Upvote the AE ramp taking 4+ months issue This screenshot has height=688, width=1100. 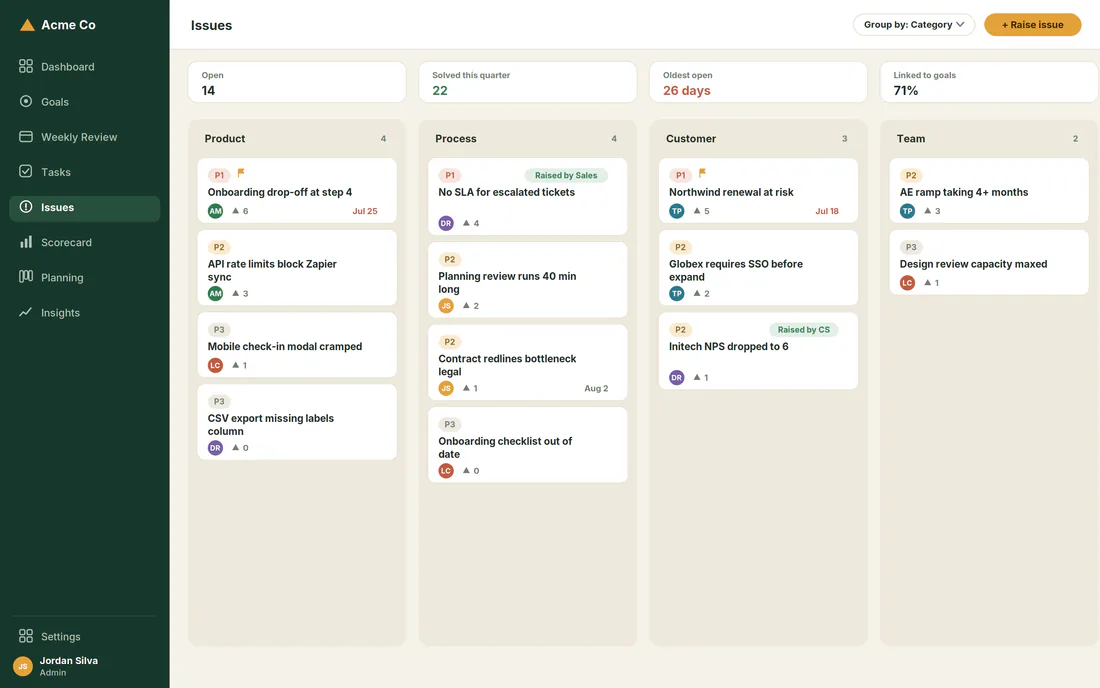point(932,211)
